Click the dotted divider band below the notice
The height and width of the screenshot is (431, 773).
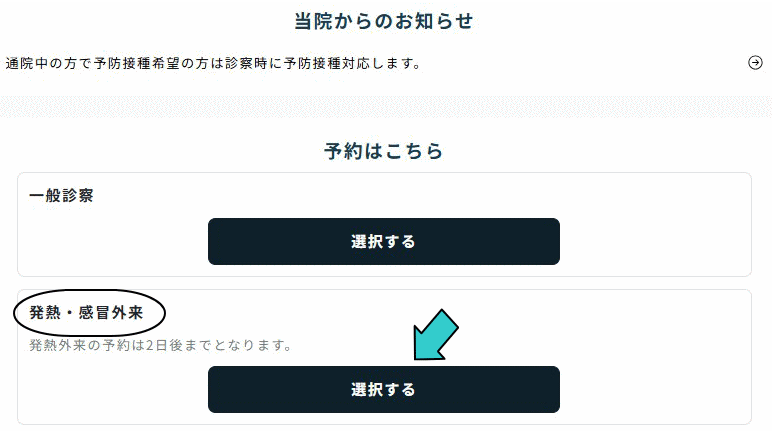(386, 106)
